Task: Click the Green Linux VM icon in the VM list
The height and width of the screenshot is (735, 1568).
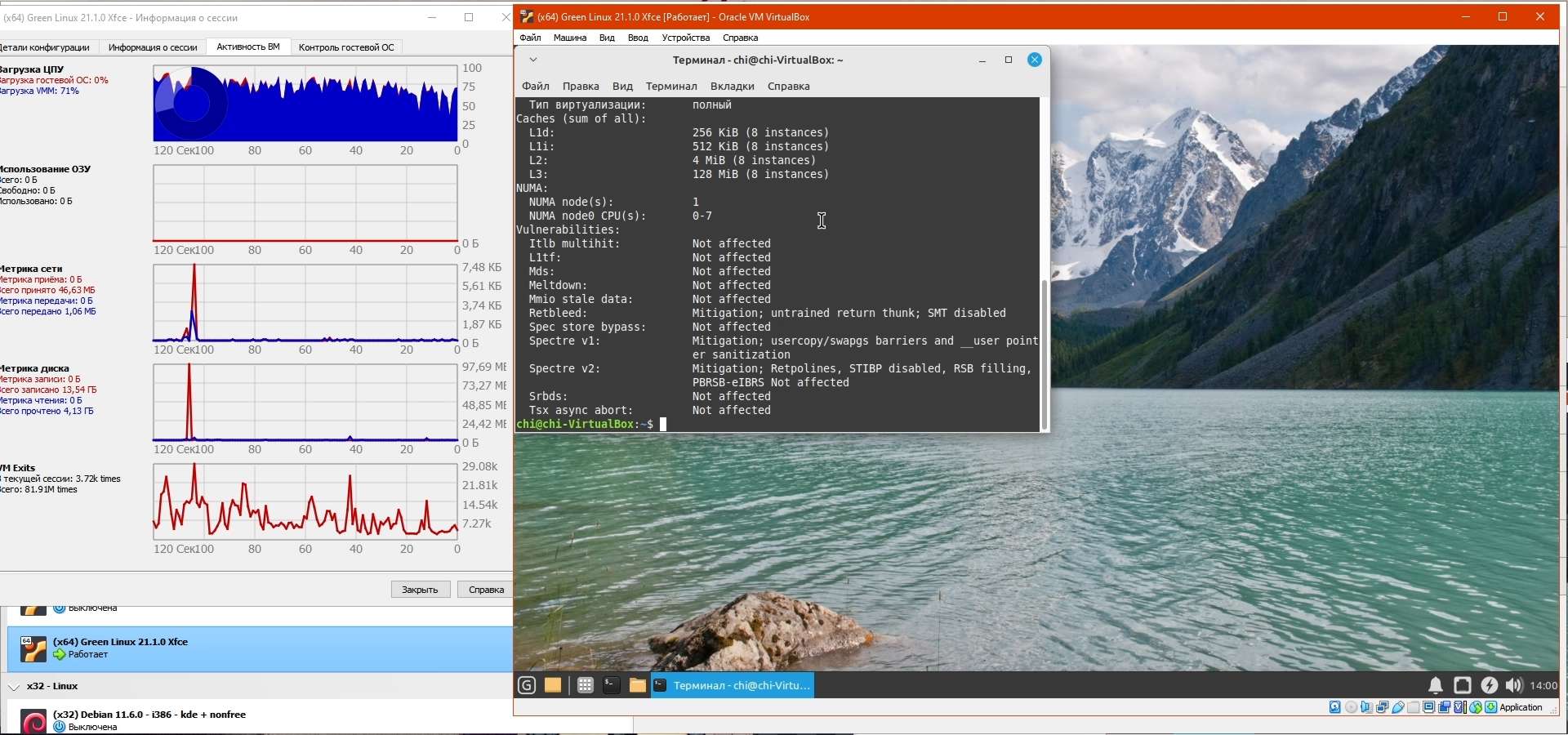Action: 33,648
